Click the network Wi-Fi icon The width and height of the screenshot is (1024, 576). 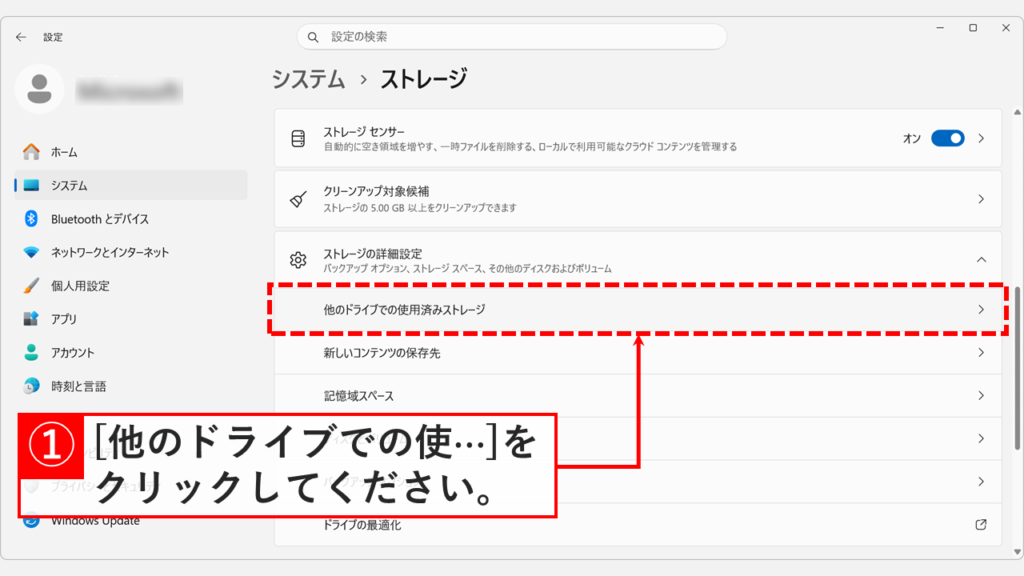point(31,252)
